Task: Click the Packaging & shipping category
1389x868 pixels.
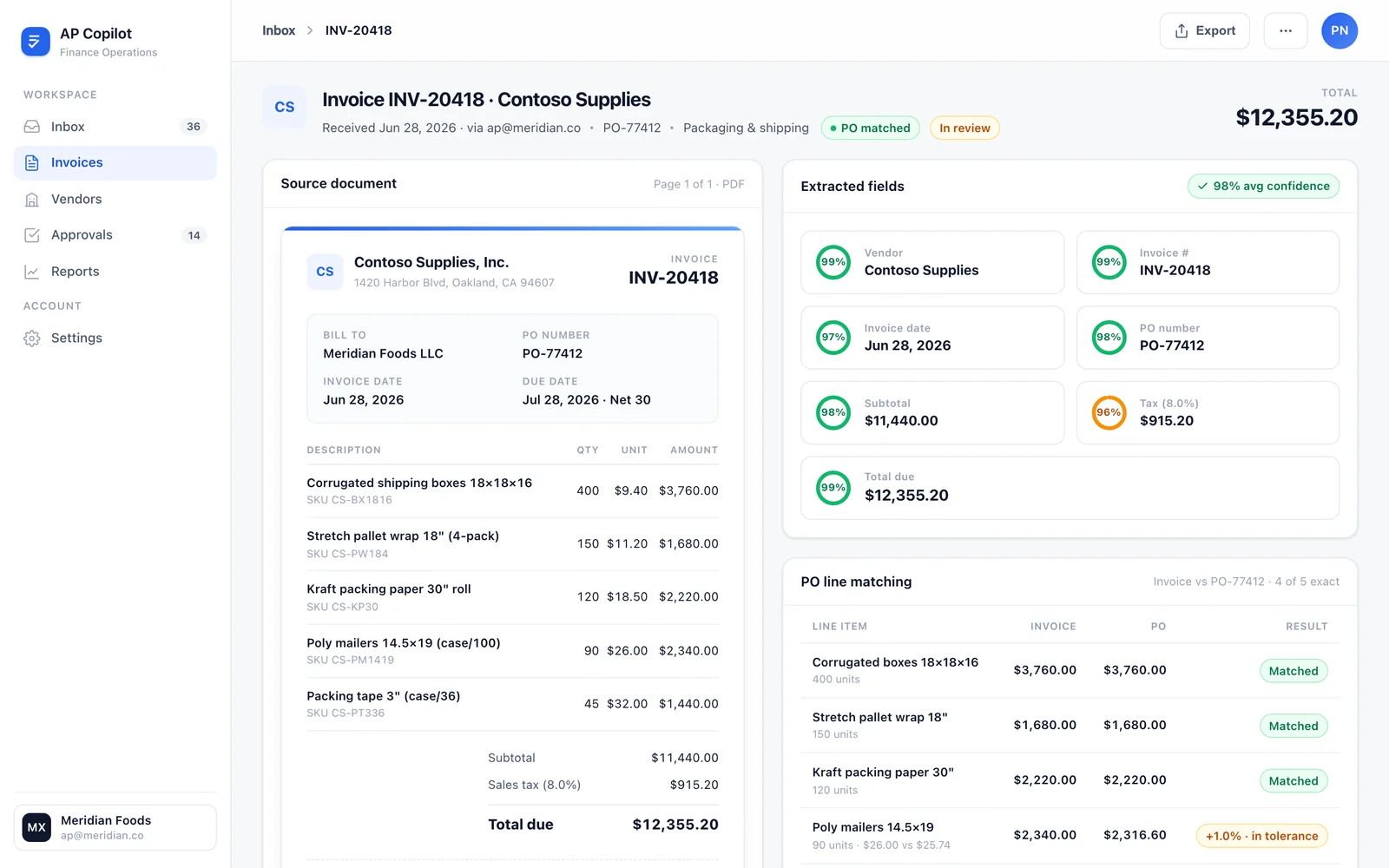Action: [746, 128]
